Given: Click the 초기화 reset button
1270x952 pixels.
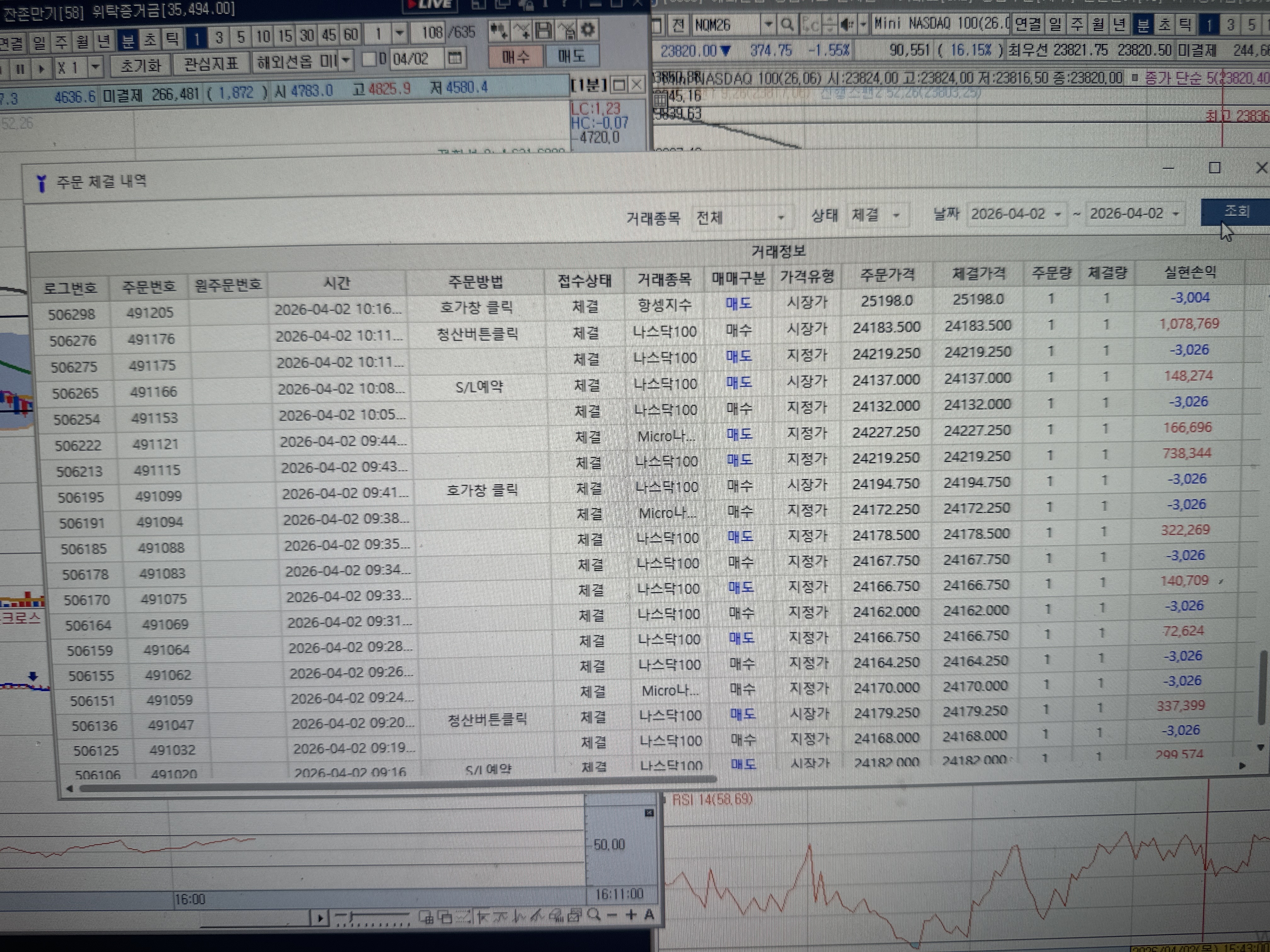Looking at the screenshot, I should tap(141, 65).
